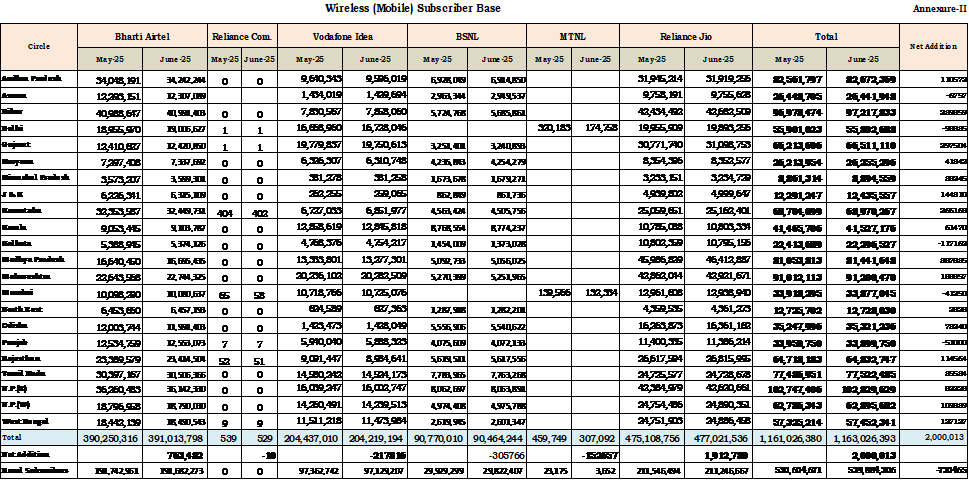The height and width of the screenshot is (480, 969).
Task: Select grand total cell '1,163,026,393'
Action: pos(863,437)
